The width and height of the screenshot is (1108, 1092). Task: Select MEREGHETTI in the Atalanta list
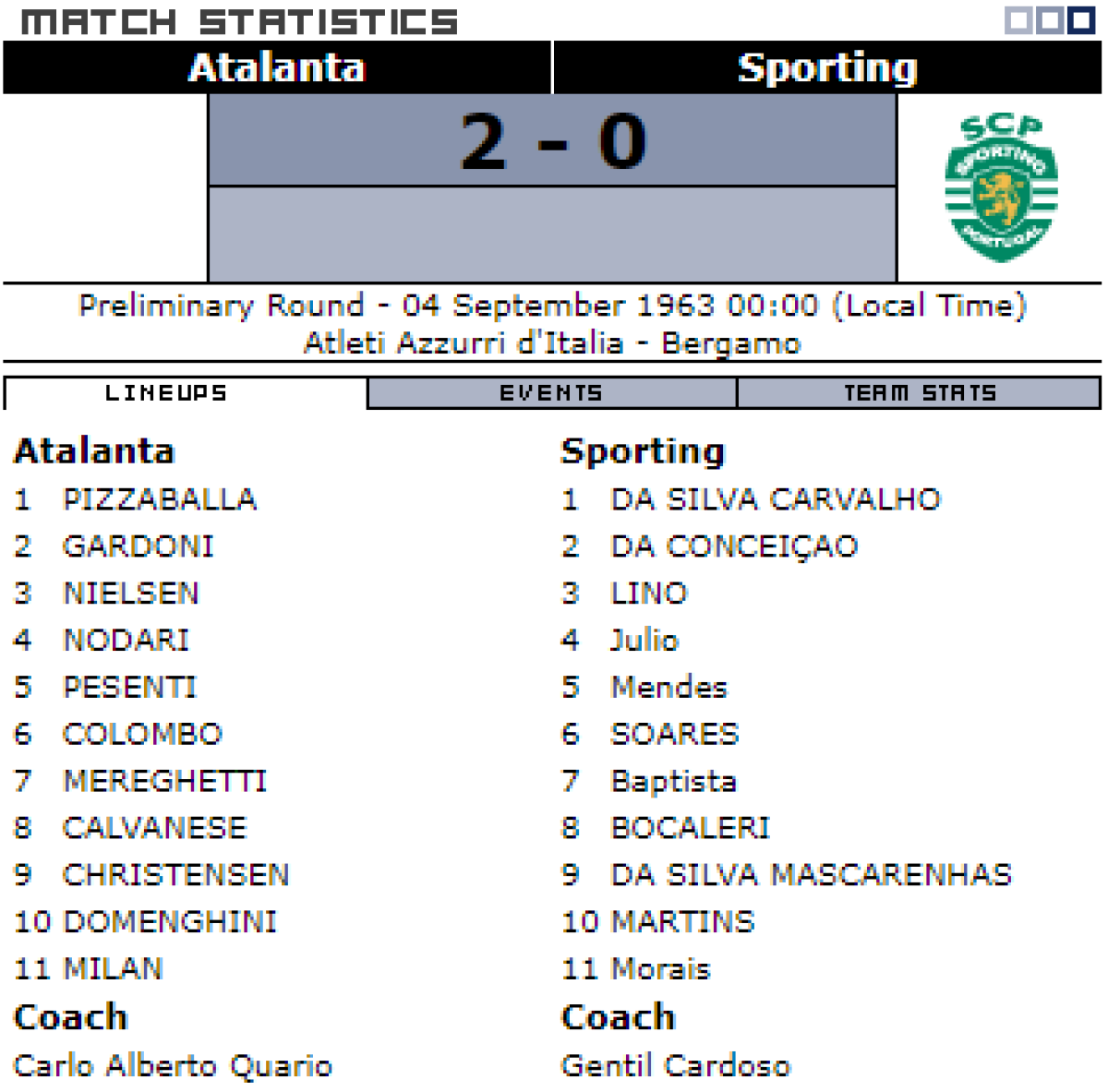tap(164, 781)
